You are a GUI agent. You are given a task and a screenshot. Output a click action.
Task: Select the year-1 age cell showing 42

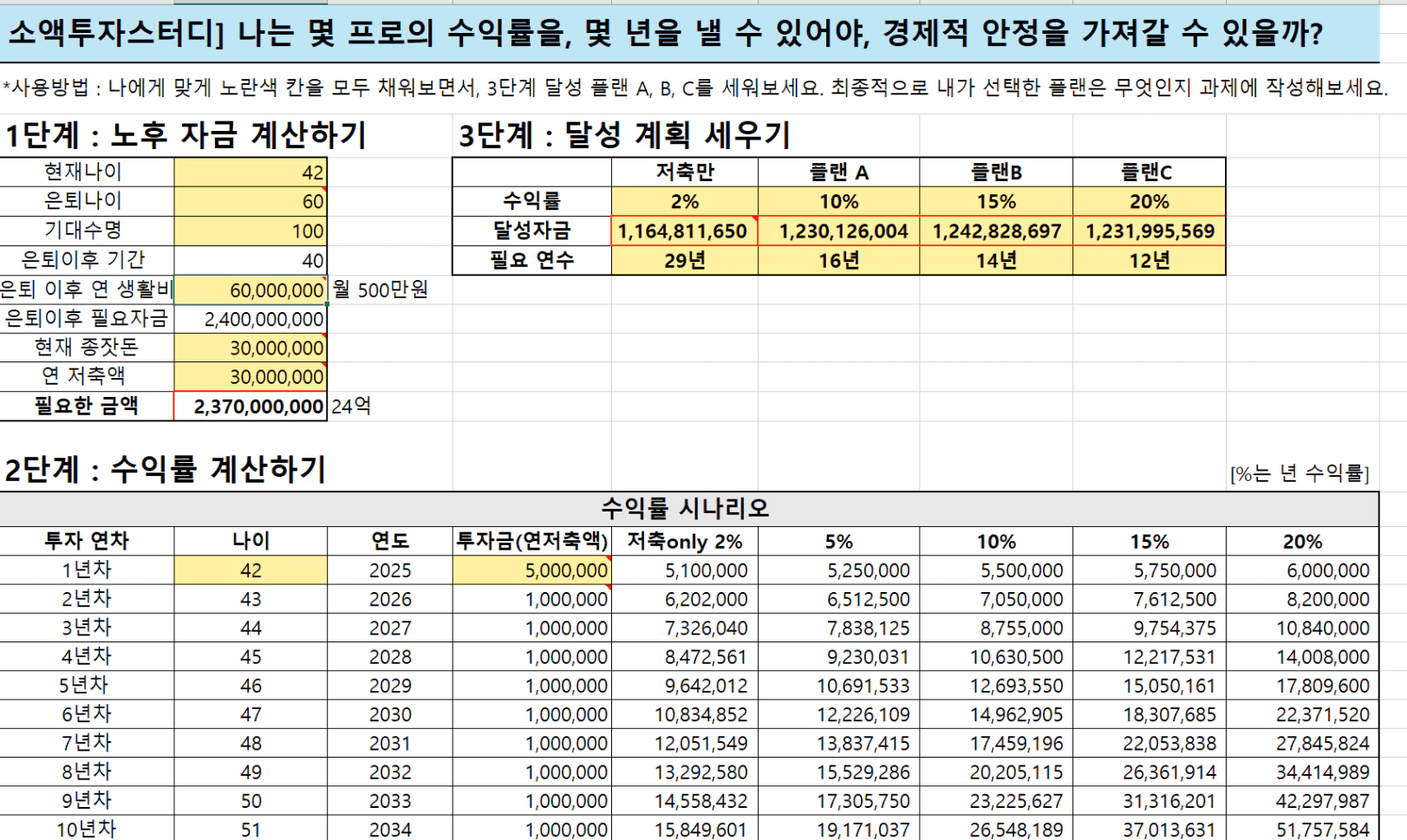point(251,570)
